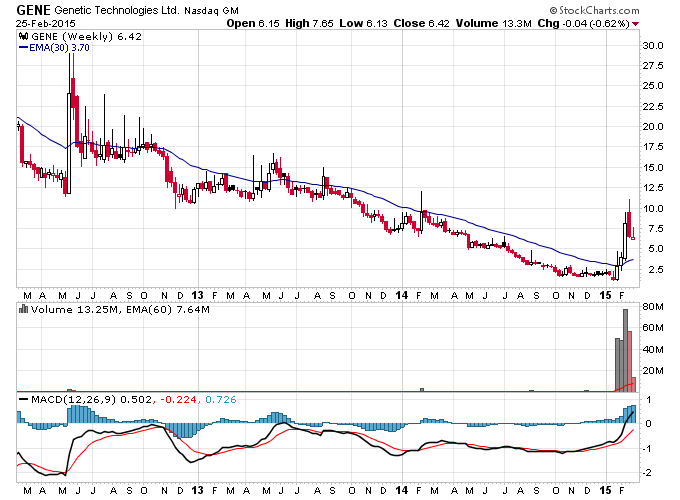Click the Close 6.42 value
This screenshot has height=500, width=680.
(422, 23)
